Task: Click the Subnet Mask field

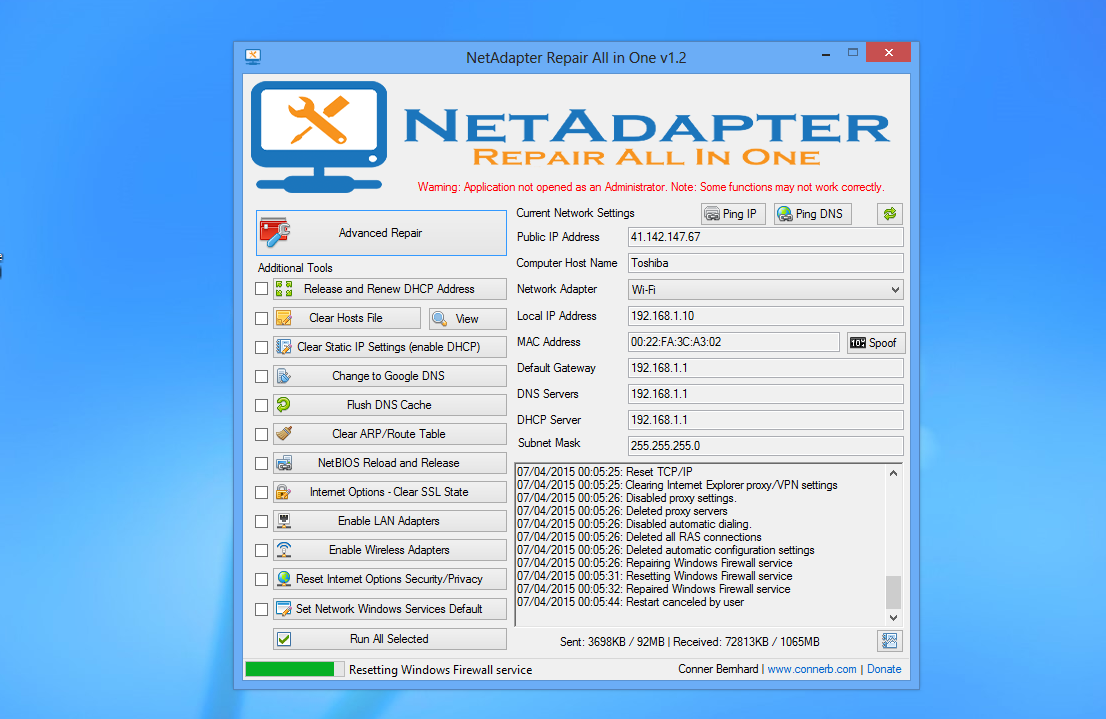Action: coord(765,446)
